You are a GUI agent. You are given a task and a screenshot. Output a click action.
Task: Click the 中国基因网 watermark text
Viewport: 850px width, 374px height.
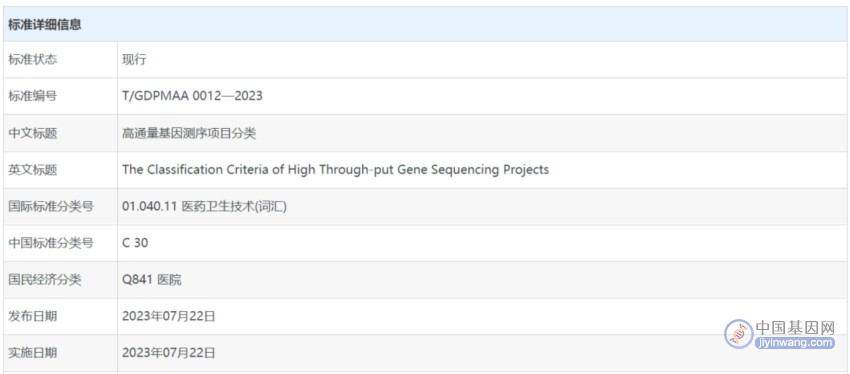click(x=795, y=327)
